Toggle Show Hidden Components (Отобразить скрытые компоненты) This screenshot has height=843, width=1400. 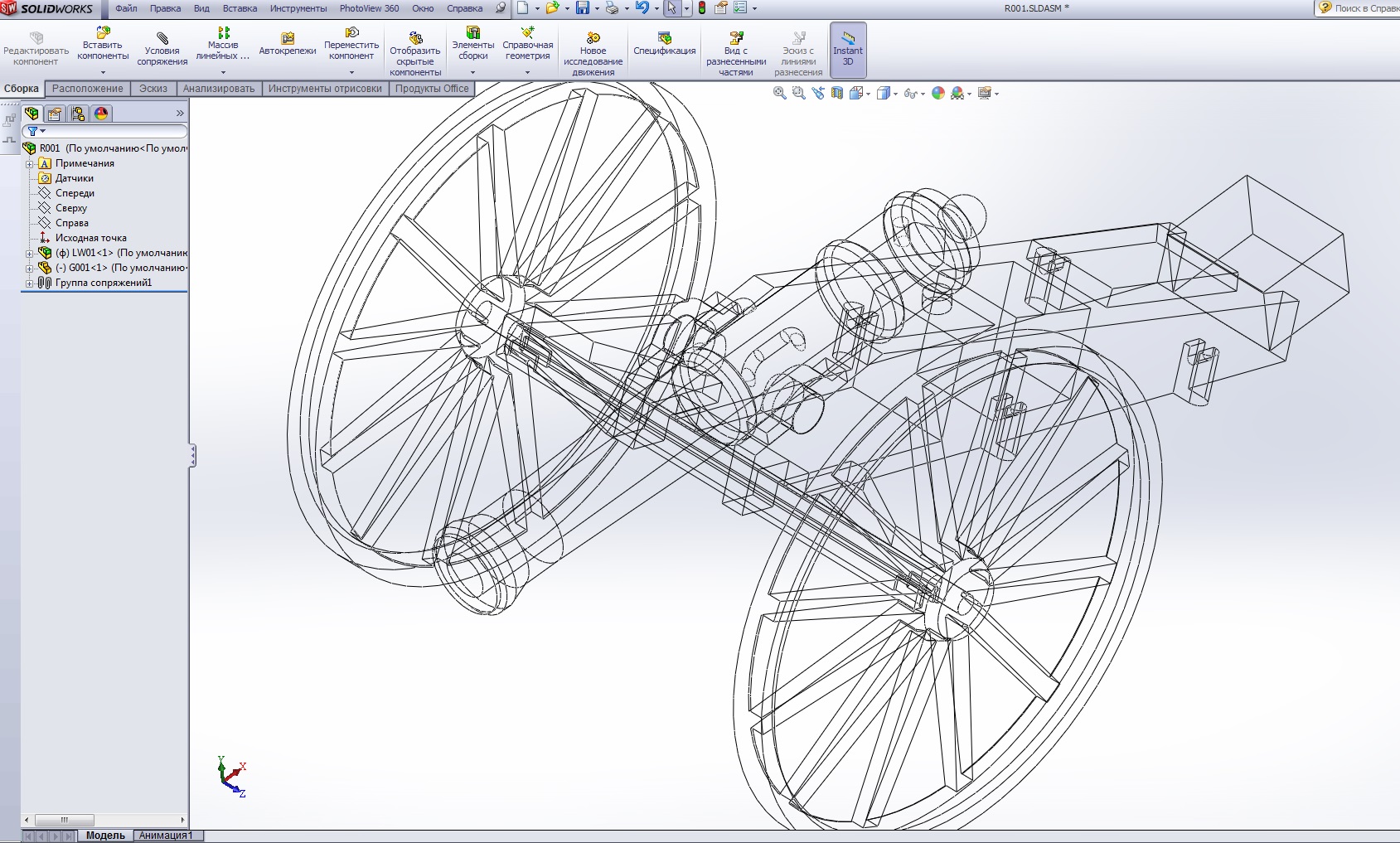click(x=415, y=38)
